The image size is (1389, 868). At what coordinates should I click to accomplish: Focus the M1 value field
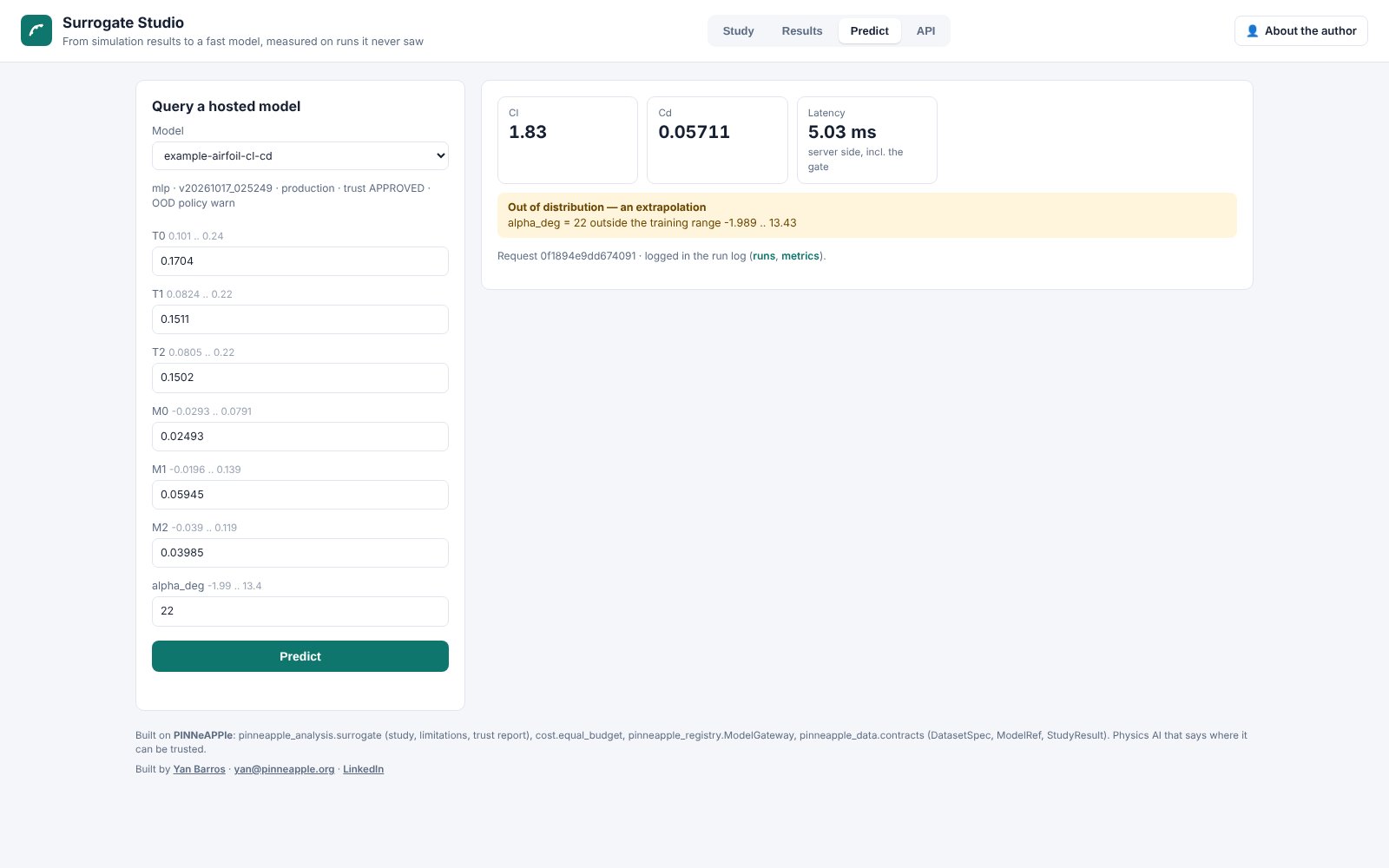click(x=300, y=495)
